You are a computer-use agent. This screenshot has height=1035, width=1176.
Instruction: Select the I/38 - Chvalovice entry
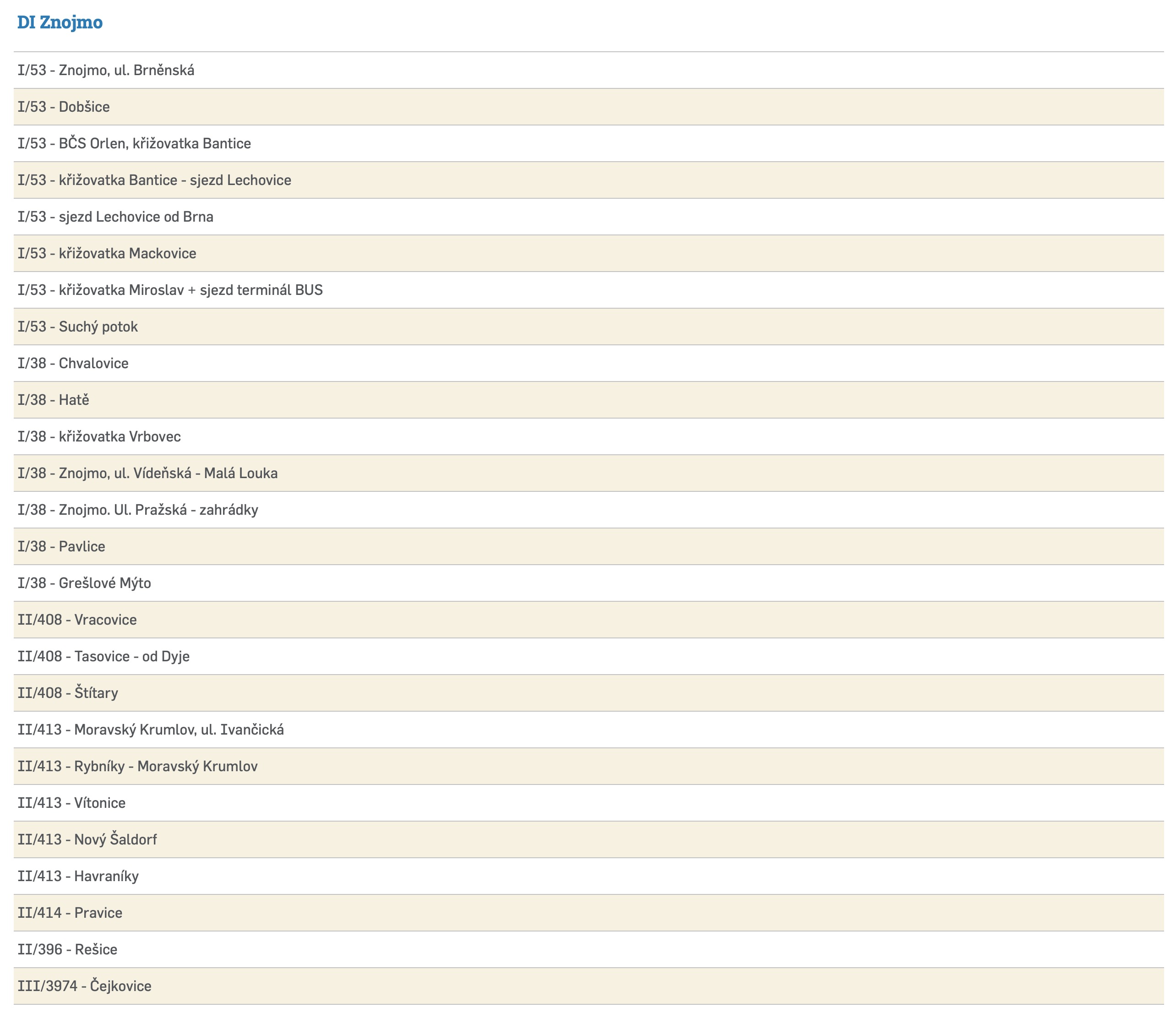tap(73, 363)
